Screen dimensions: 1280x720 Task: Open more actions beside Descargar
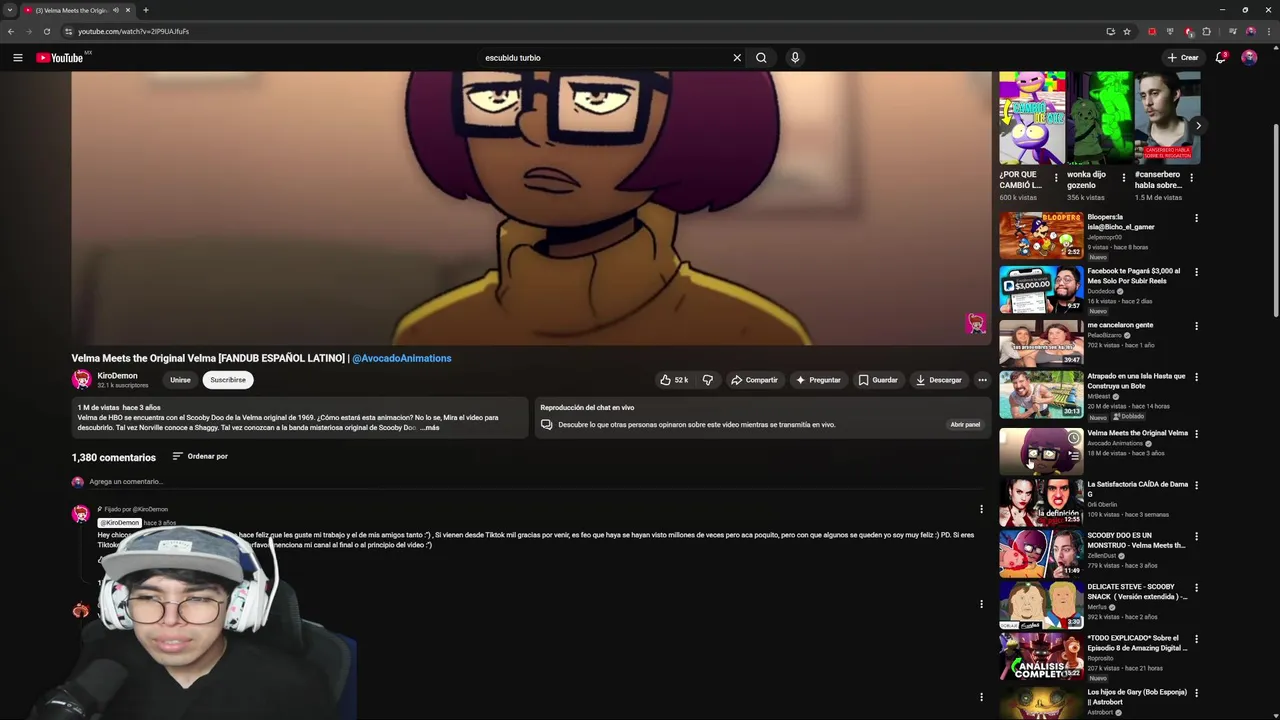tap(982, 380)
